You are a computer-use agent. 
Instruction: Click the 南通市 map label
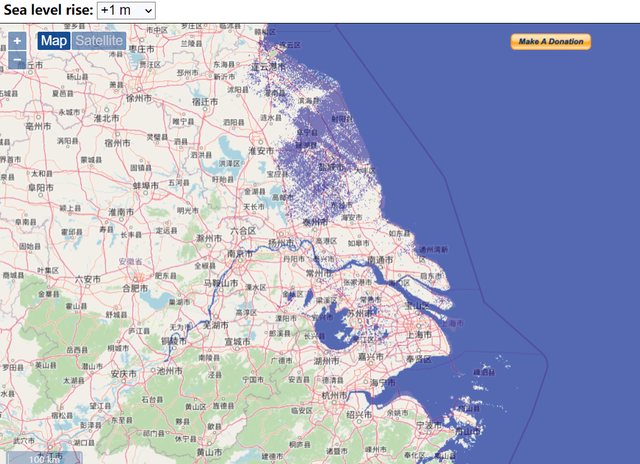pyautogui.click(x=381, y=260)
